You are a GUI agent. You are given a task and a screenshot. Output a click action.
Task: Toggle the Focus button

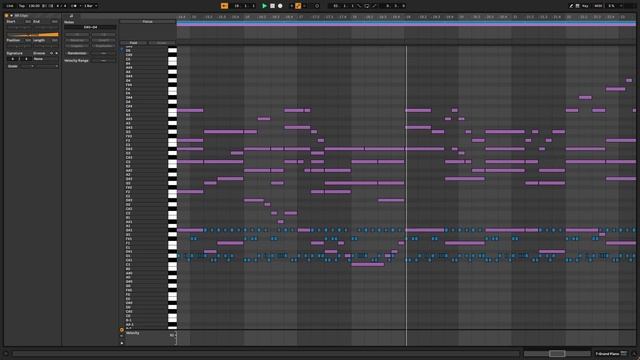147,22
